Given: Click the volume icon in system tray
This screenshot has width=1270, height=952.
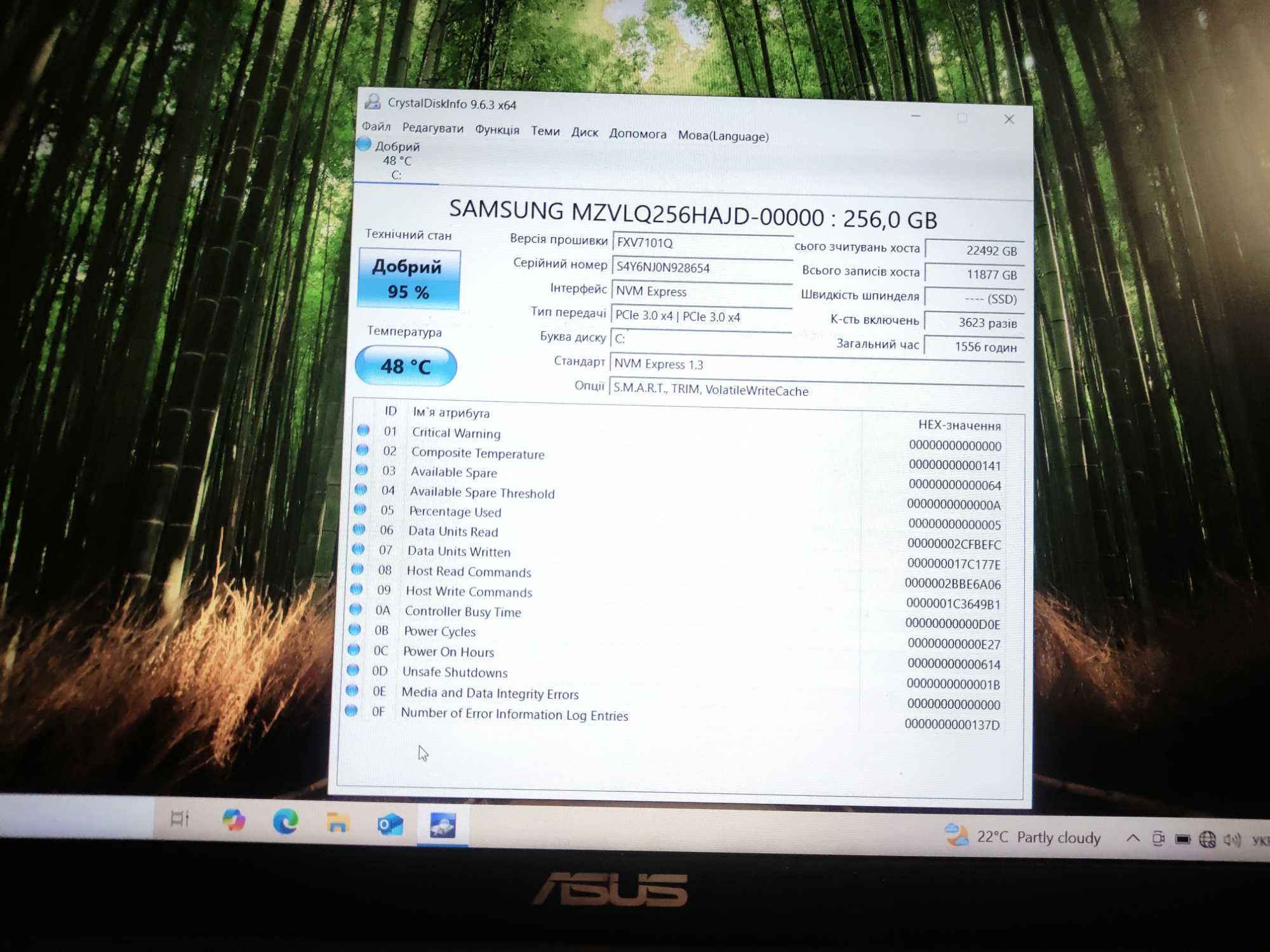Looking at the screenshot, I should (x=1232, y=840).
